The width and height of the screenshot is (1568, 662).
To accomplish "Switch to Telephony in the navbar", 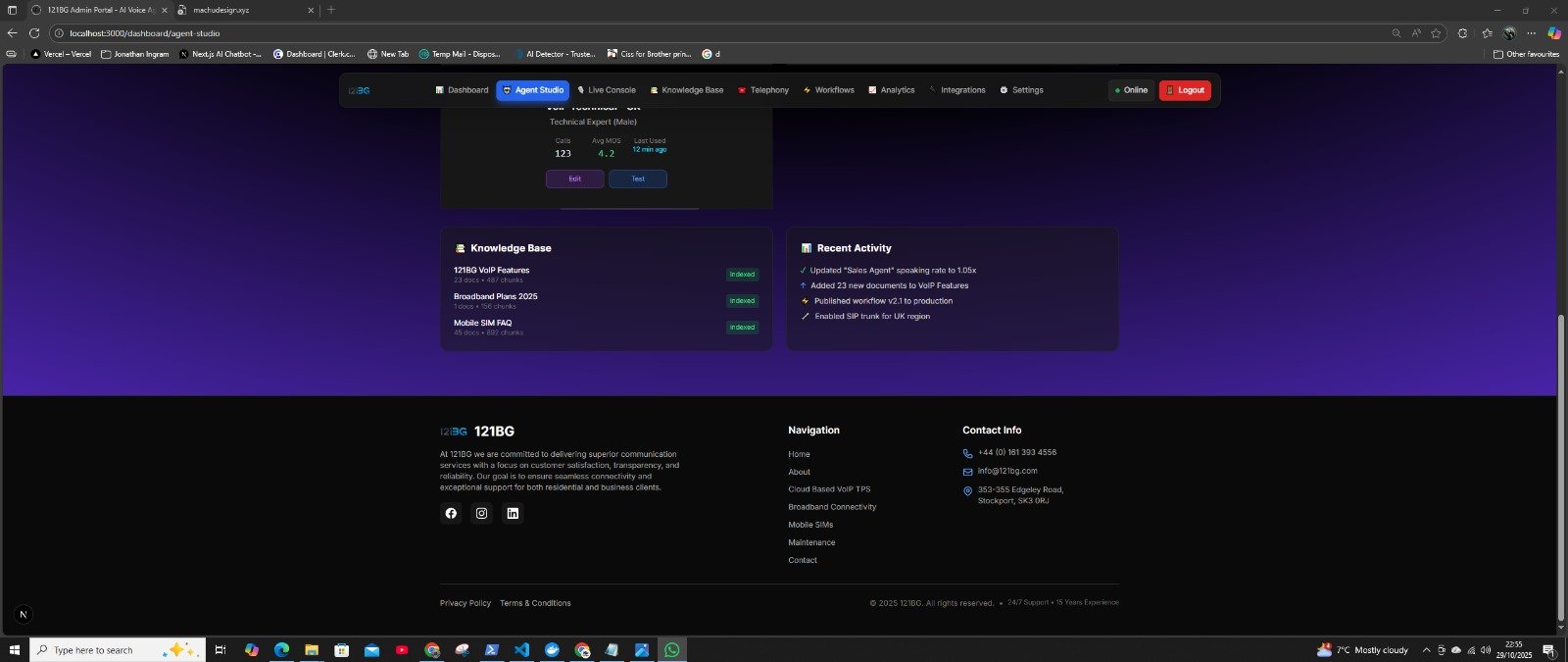I will point(763,90).
